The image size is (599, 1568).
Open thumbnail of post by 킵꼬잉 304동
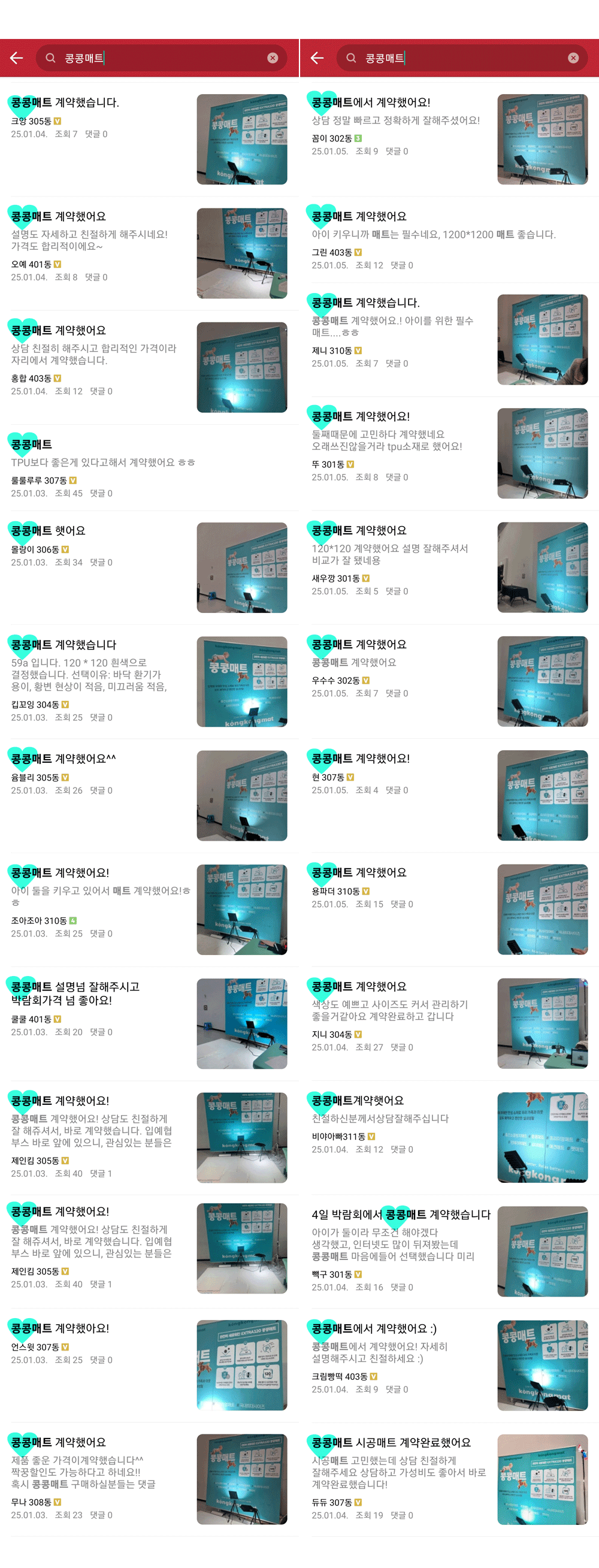(x=241, y=681)
